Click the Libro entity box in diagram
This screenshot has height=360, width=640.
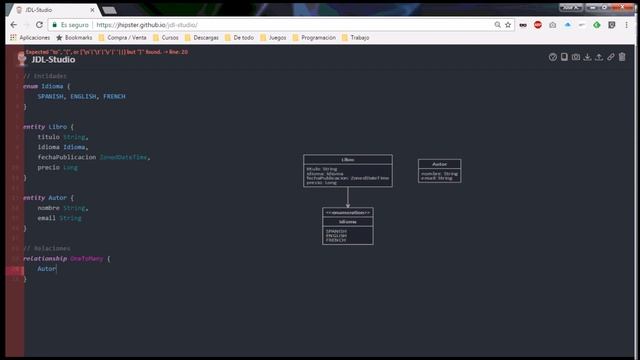pyautogui.click(x=348, y=171)
